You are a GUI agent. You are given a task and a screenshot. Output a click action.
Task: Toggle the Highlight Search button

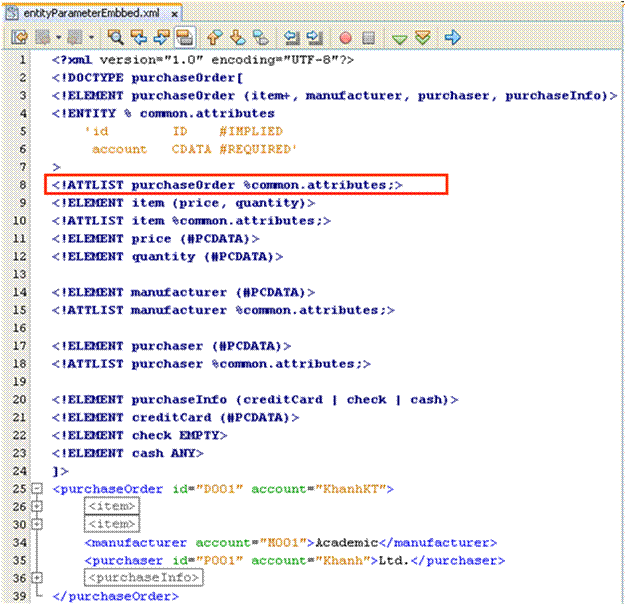coord(185,38)
